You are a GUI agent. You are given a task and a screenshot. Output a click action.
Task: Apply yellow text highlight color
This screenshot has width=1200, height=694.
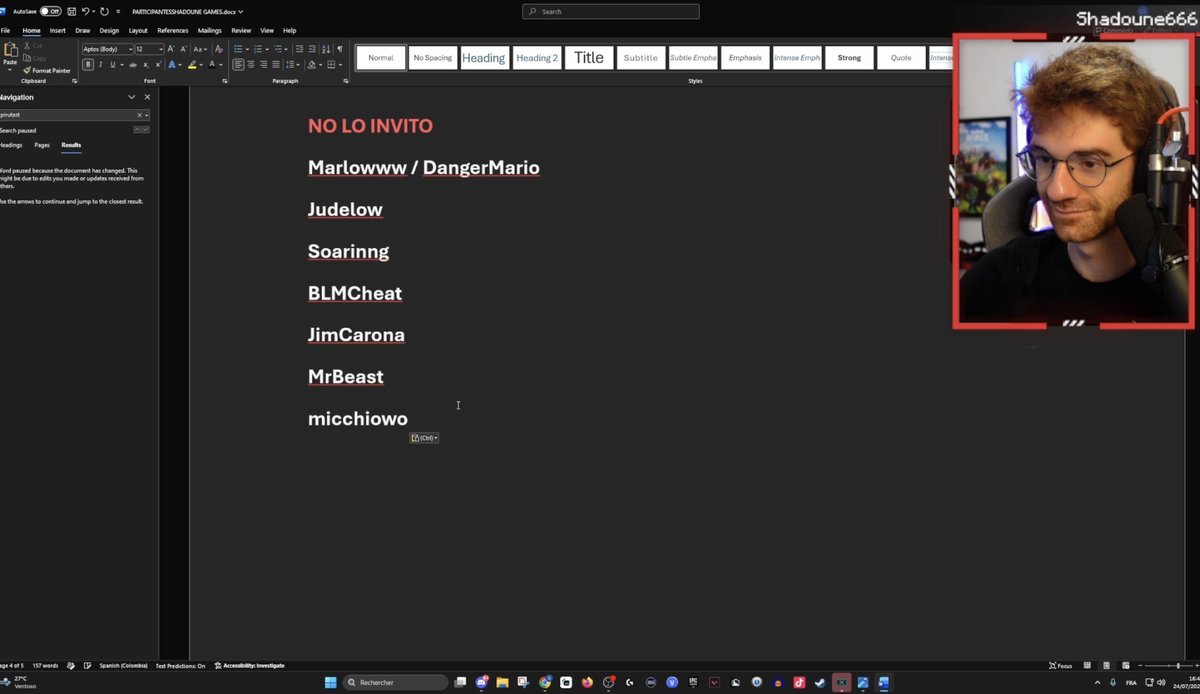[x=192, y=64]
